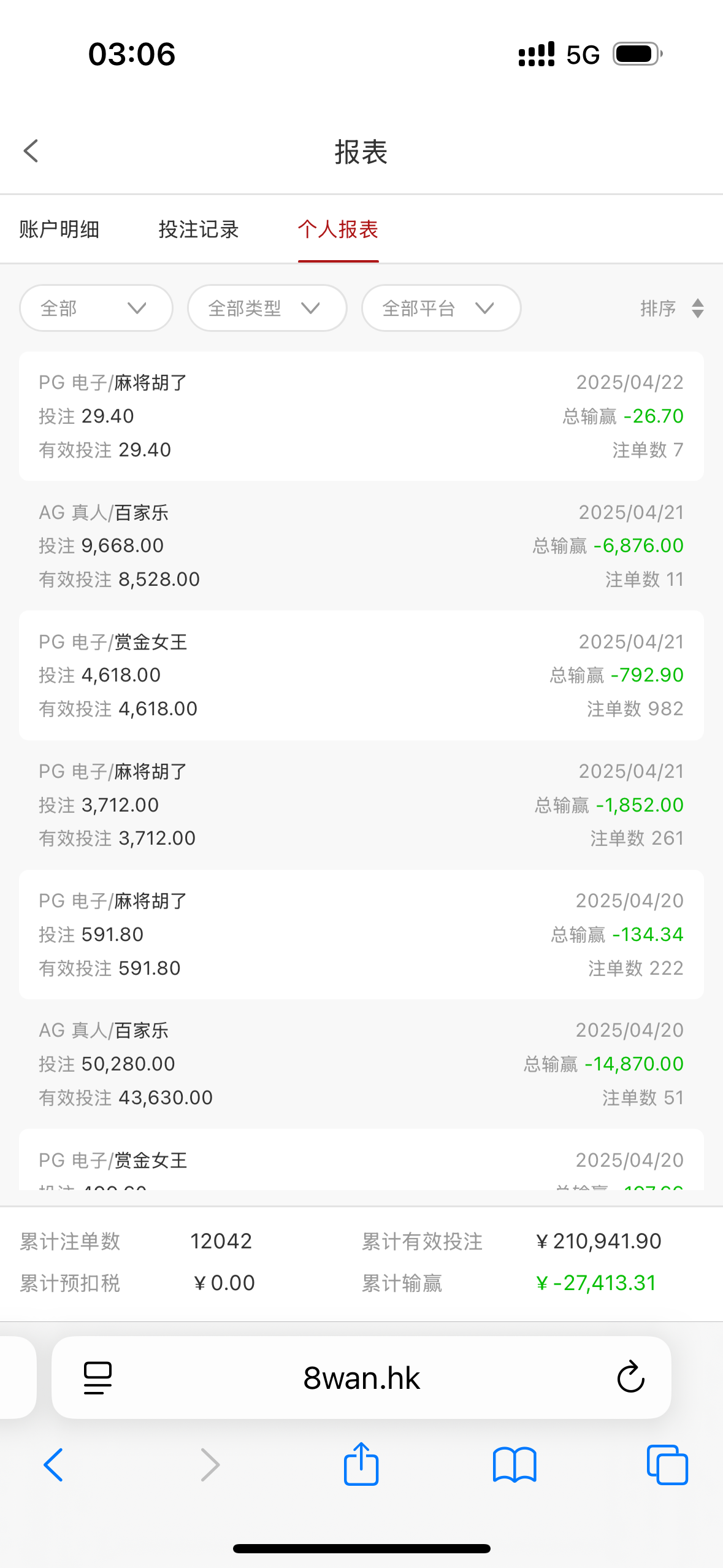
Task: Open Safari bookmarks icon
Action: point(515,1465)
